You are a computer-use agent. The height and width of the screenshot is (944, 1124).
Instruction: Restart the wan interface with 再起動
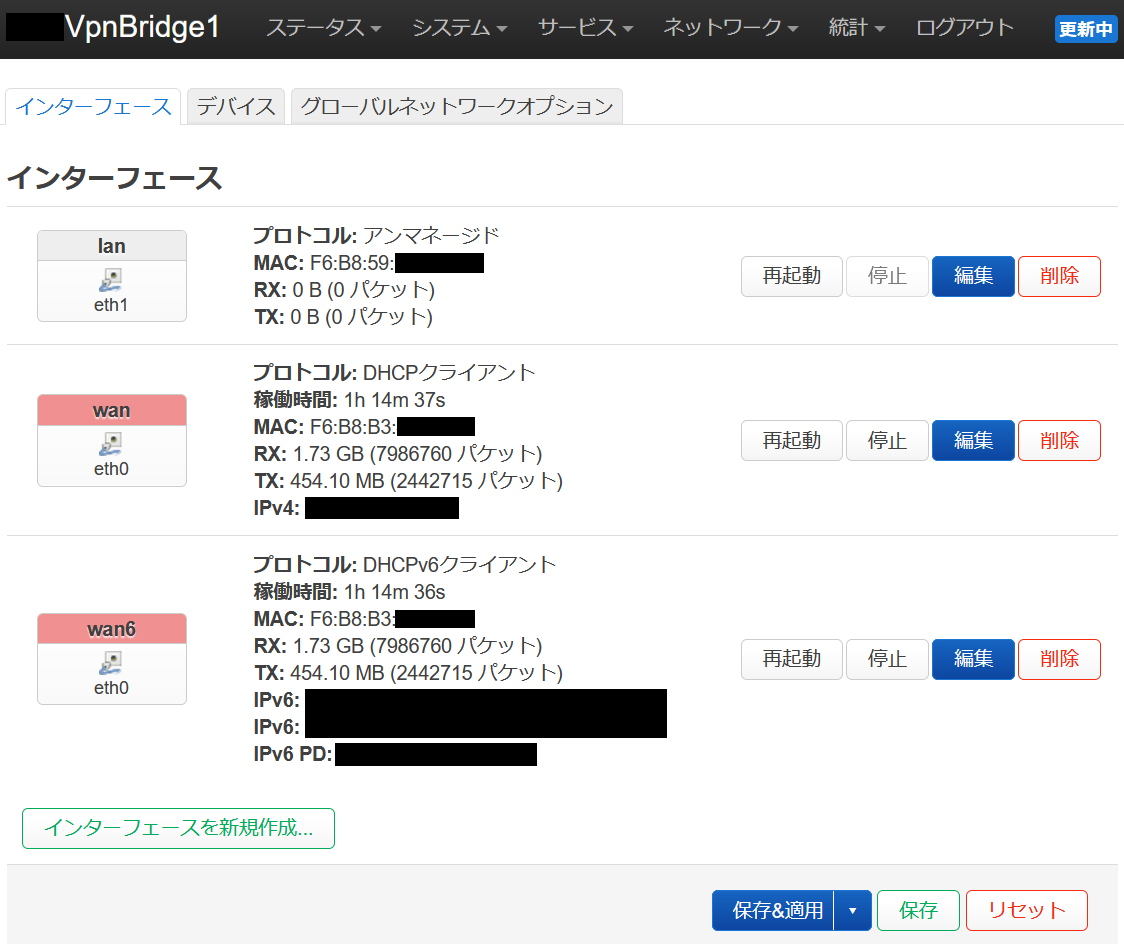pyautogui.click(x=791, y=440)
